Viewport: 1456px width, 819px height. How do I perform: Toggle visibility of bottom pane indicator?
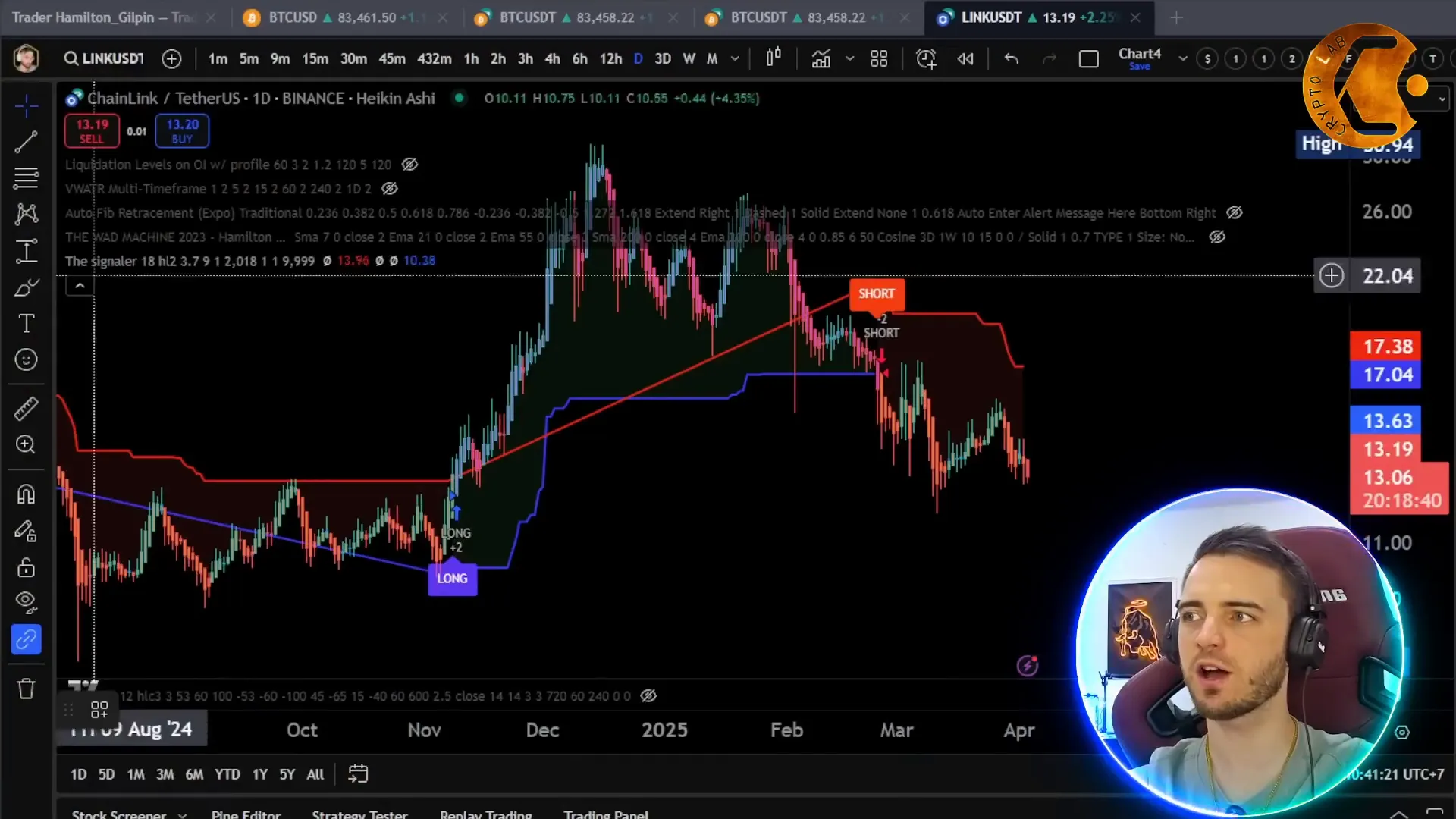click(648, 696)
